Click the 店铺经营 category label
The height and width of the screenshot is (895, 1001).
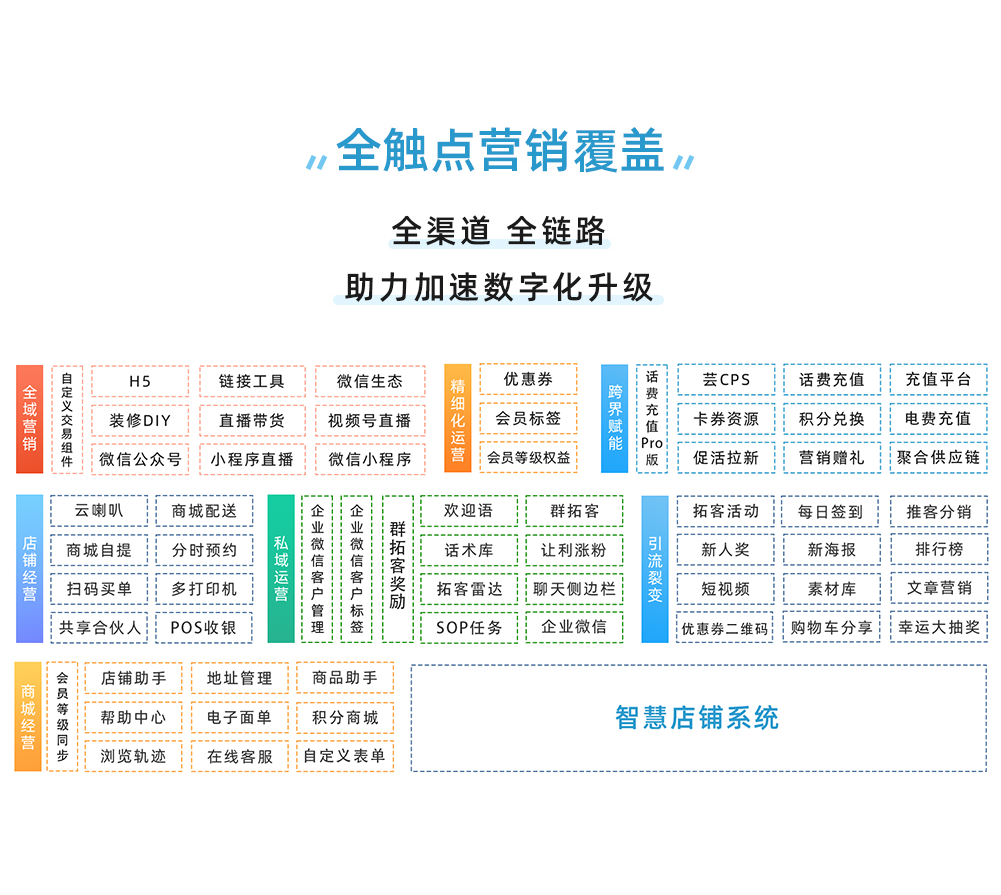[29, 569]
